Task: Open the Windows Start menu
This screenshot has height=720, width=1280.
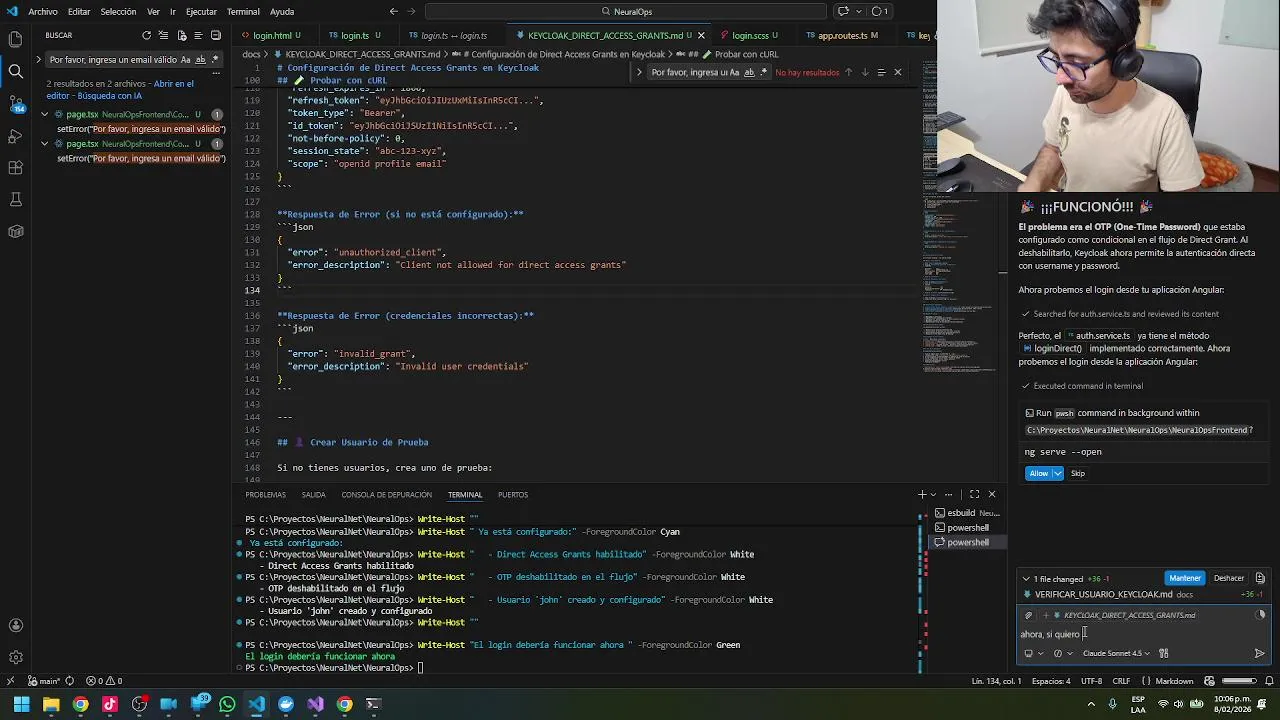Action: (21, 704)
